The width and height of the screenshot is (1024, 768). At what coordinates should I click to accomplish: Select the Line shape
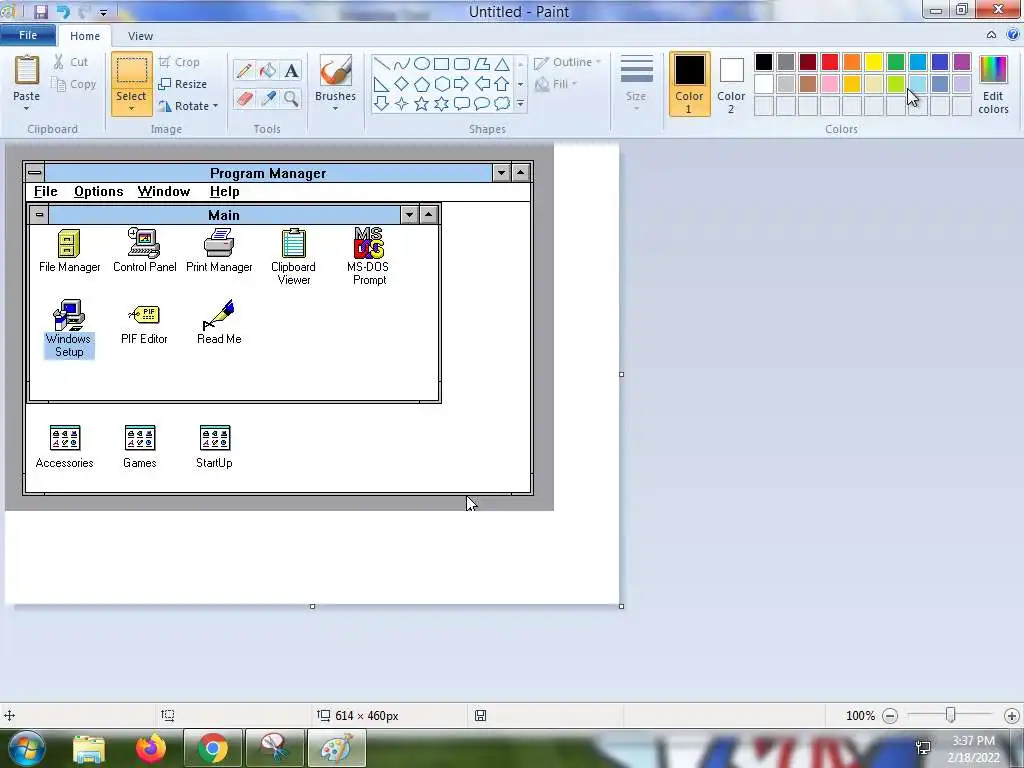coord(381,64)
